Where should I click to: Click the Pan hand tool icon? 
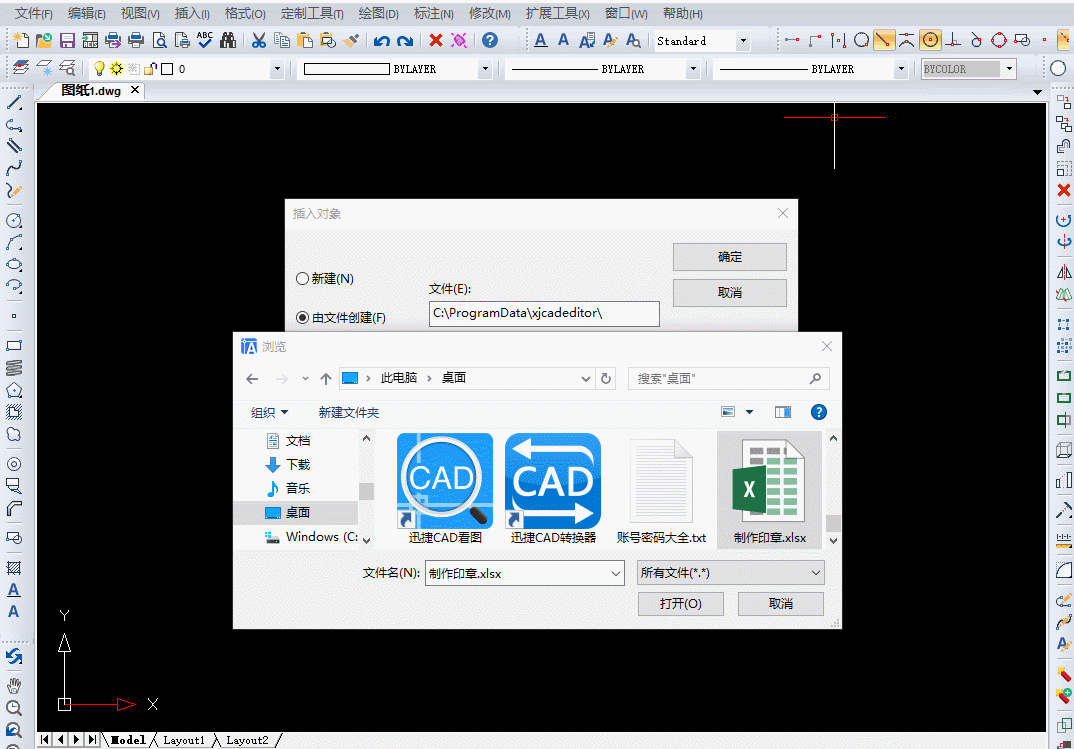click(x=14, y=686)
